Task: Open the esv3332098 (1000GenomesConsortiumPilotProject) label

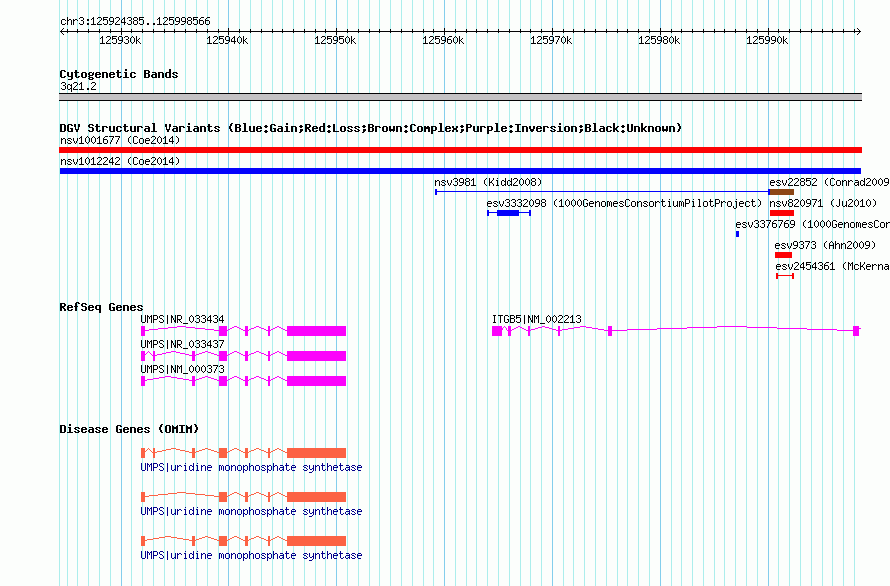Action: coord(624,203)
